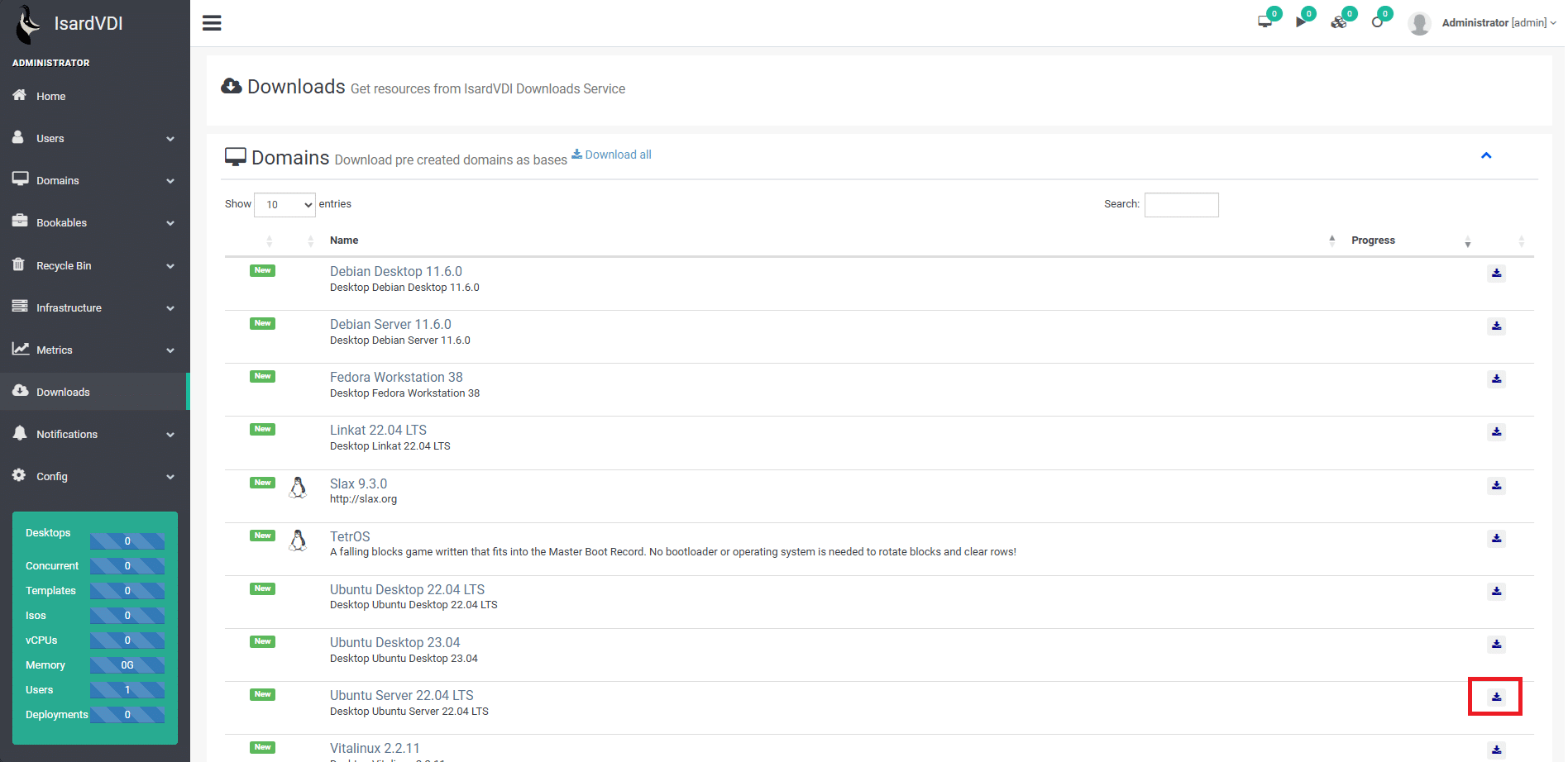Click the desktops counter icon in top bar
Screen dimensions: 1568x762
(x=1265, y=21)
